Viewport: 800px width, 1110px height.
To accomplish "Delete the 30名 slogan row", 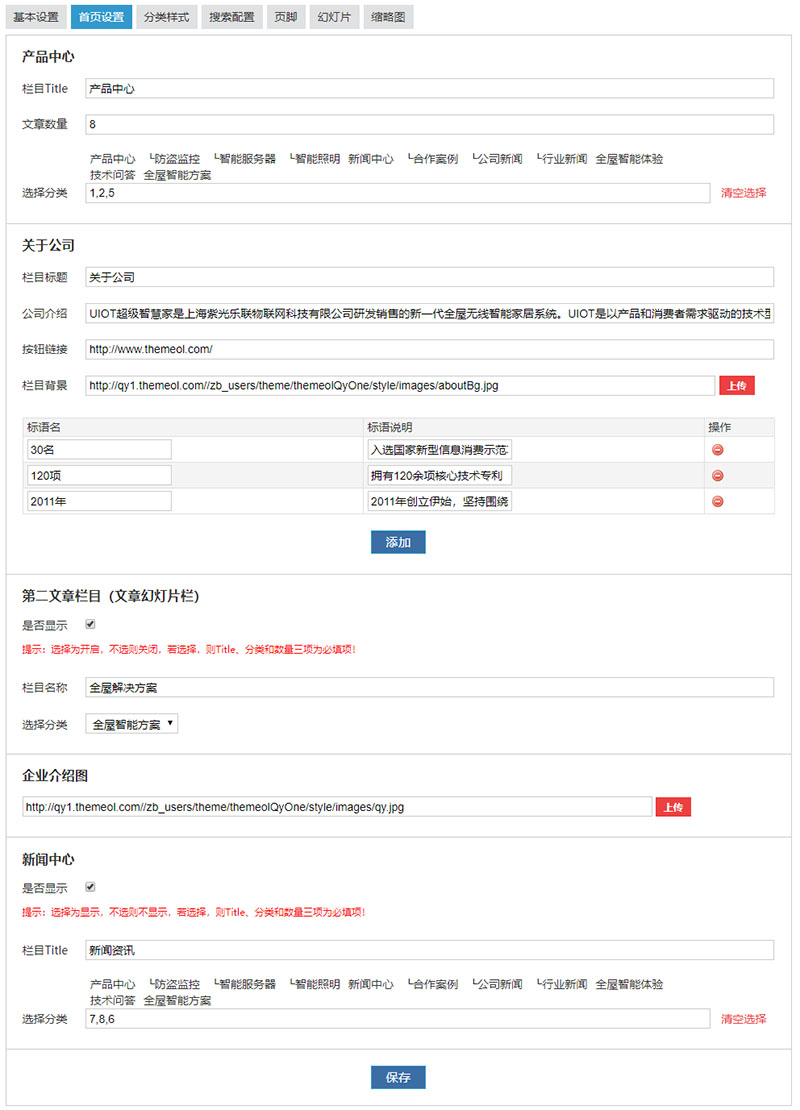I will [717, 450].
